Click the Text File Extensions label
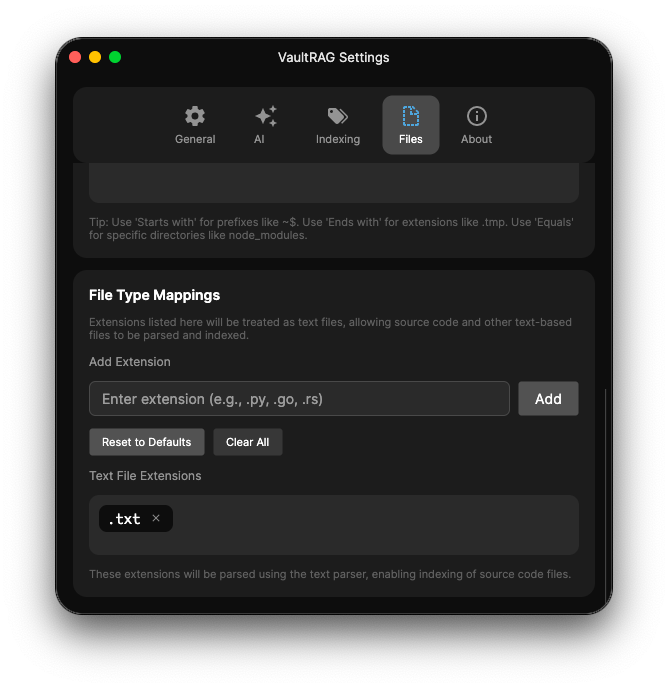 point(145,476)
